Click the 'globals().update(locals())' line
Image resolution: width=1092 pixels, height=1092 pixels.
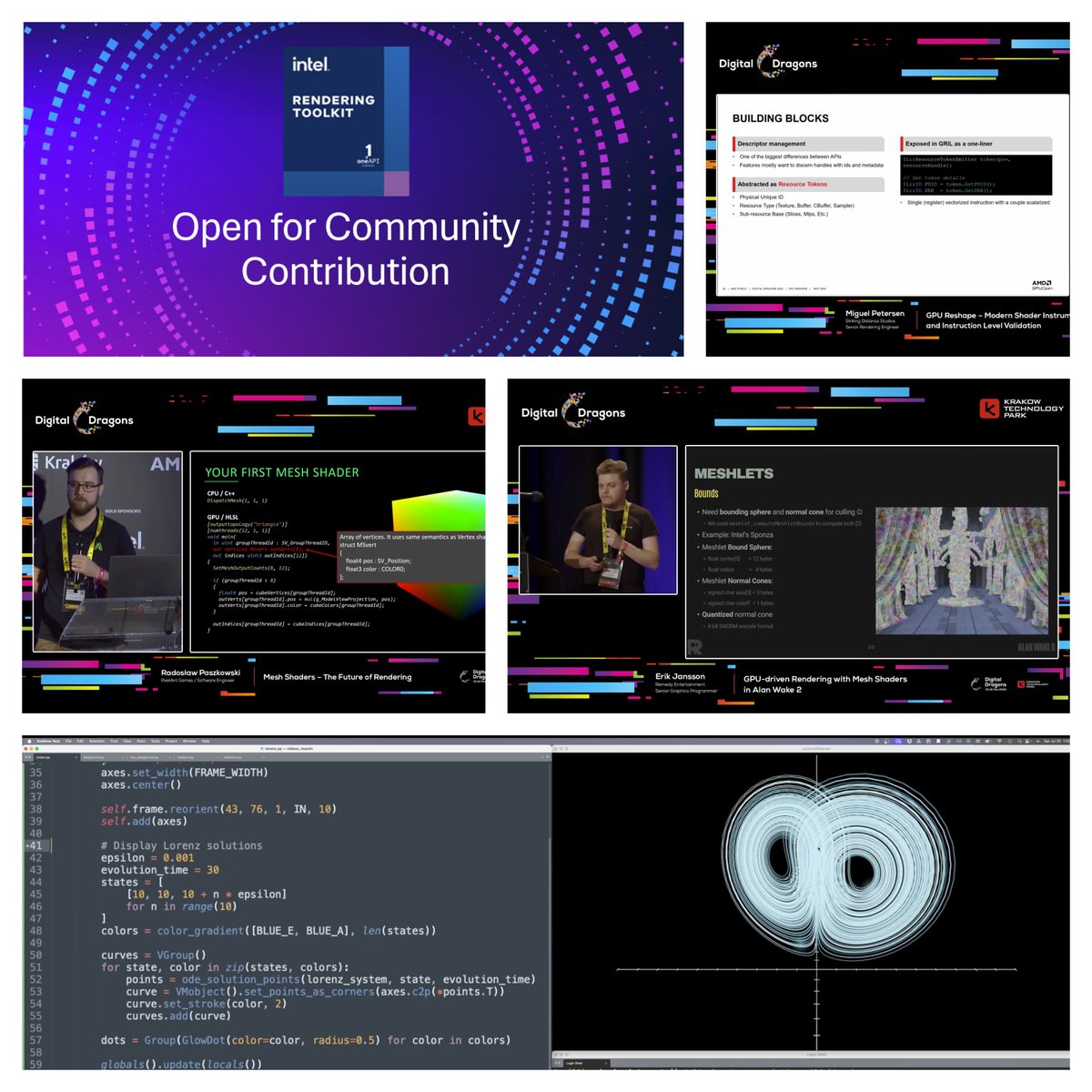click(181, 1064)
